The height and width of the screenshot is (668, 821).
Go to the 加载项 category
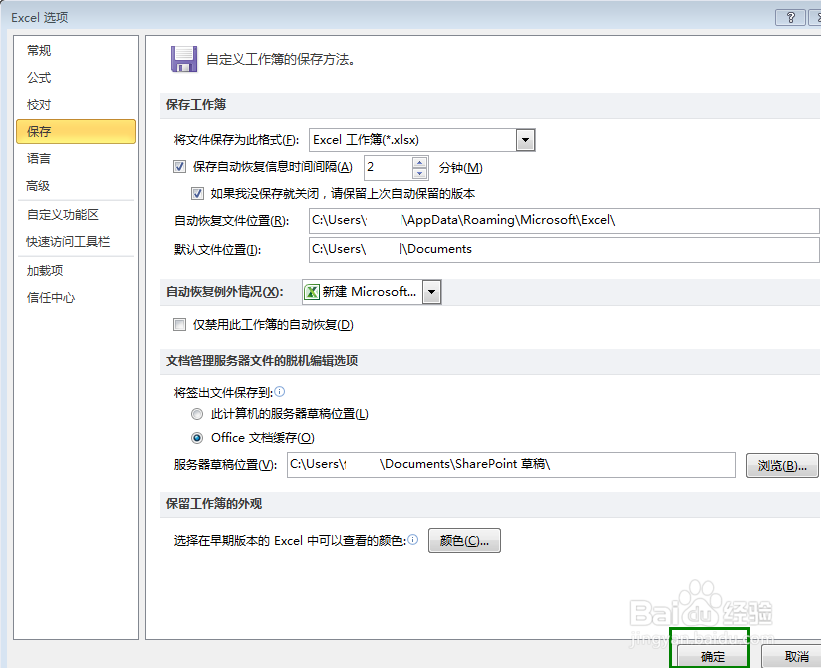(x=45, y=271)
